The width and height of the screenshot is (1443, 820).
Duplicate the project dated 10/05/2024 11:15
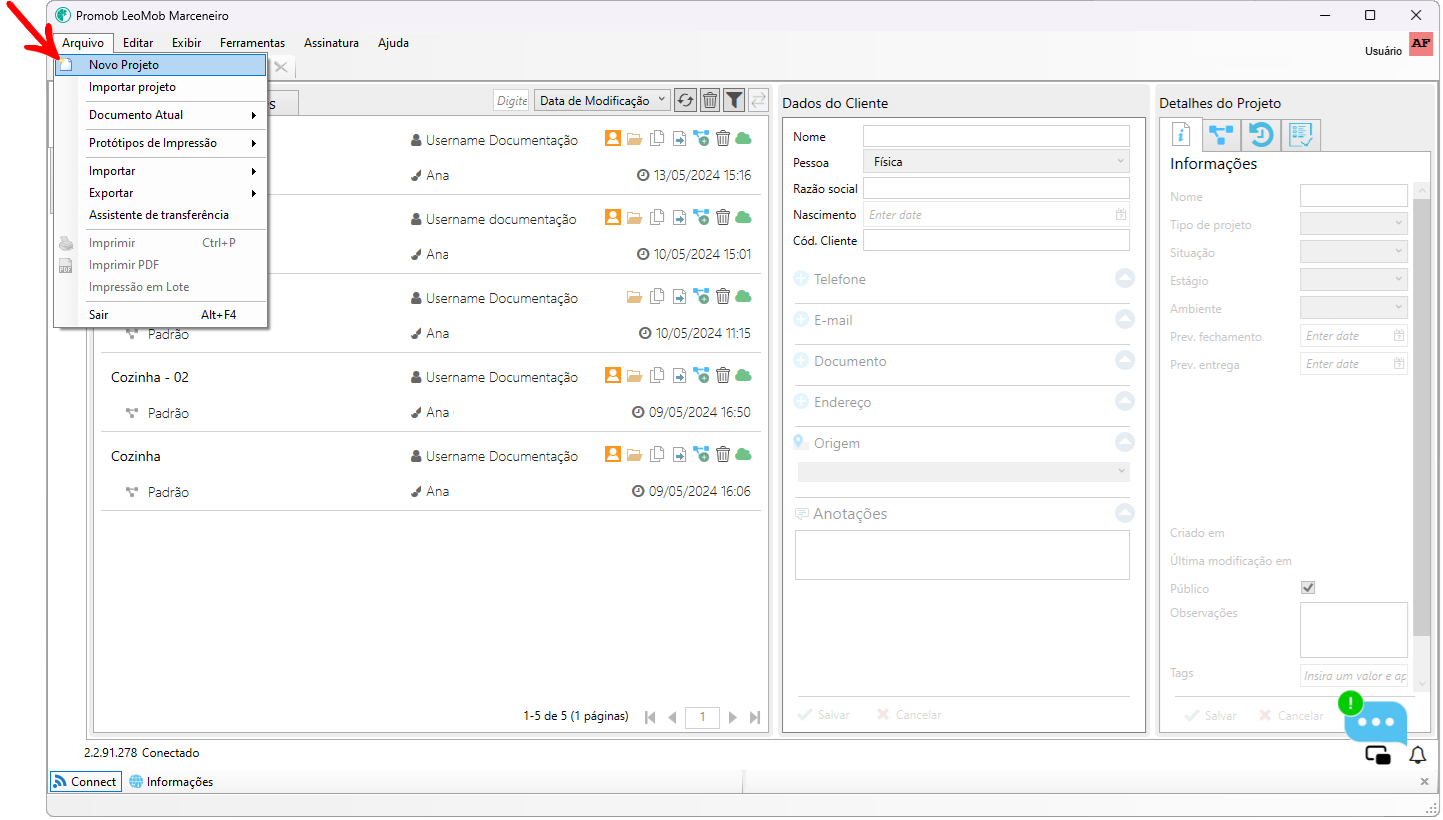point(657,297)
